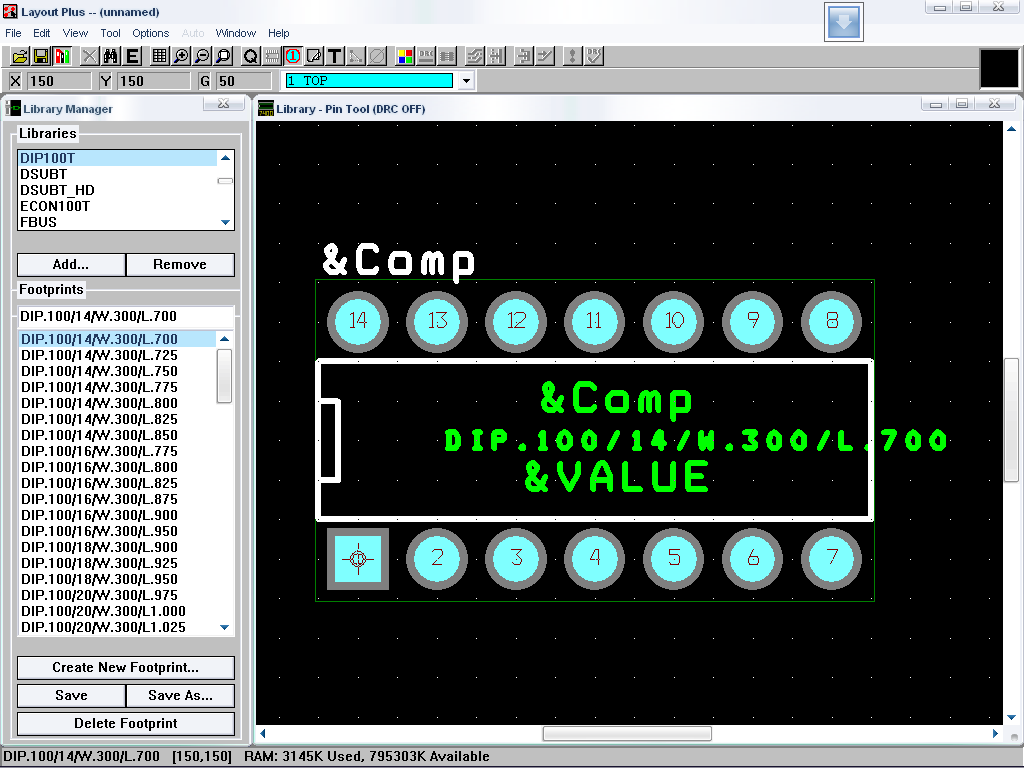Click pin 7 pad on the footprint
1024x768 pixels.
pyautogui.click(x=832, y=558)
